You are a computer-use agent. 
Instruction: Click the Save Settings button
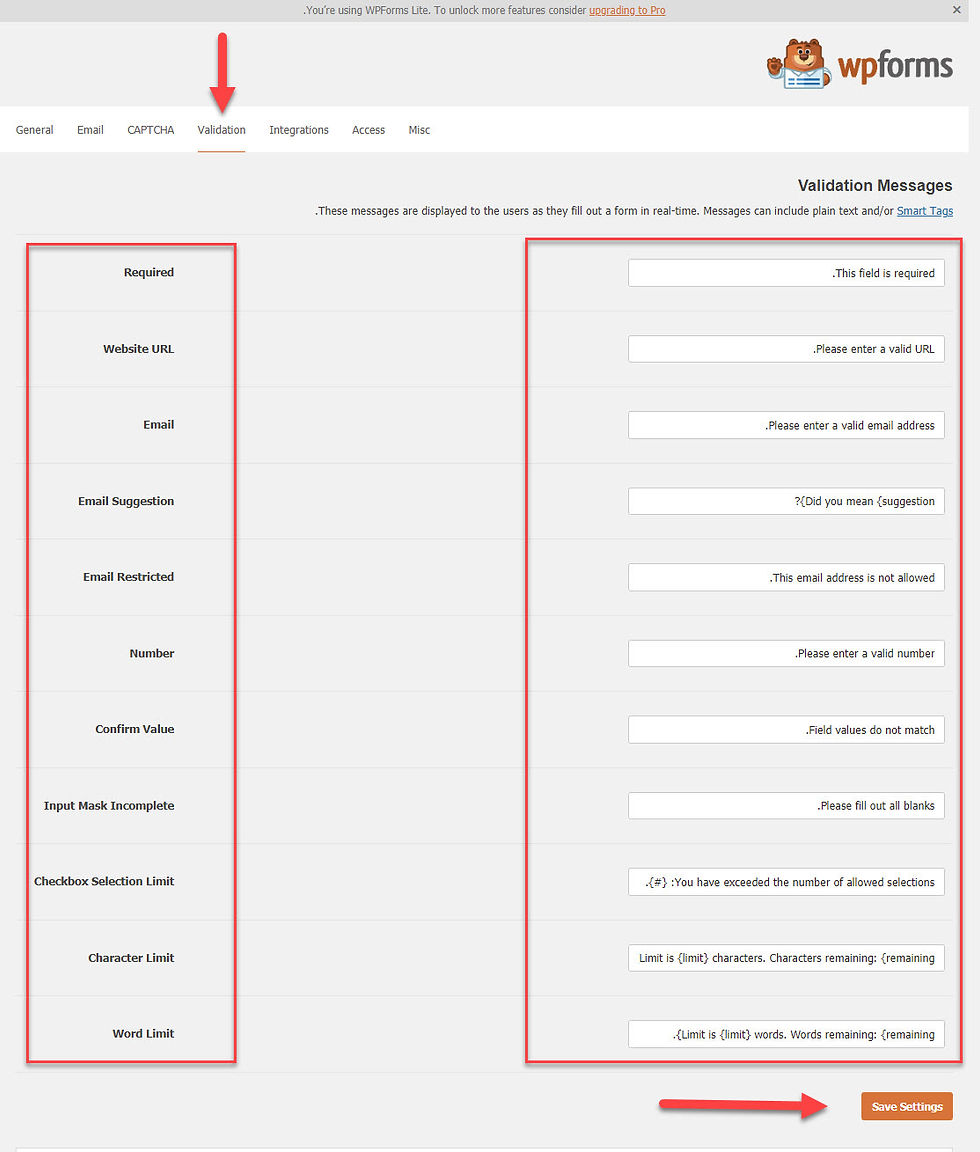pyautogui.click(x=907, y=1106)
